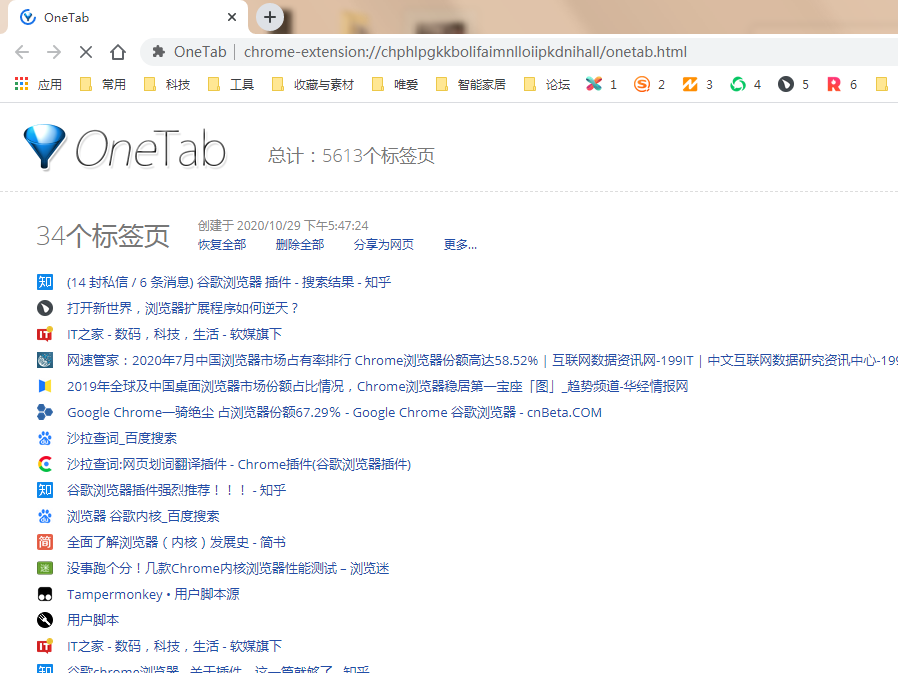Open the last visible IT之家 link

[174, 646]
